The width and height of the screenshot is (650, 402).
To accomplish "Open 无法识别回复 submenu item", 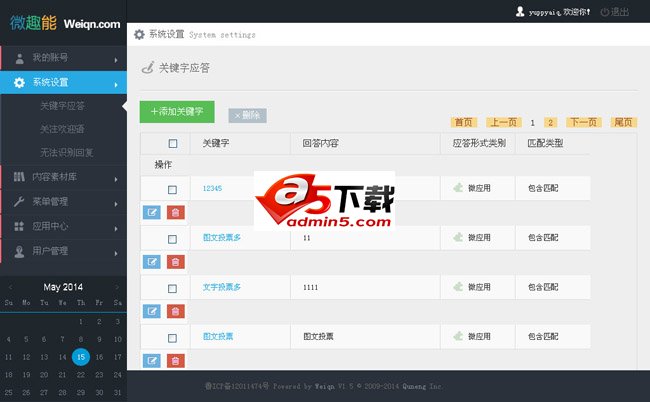I will (x=67, y=153).
